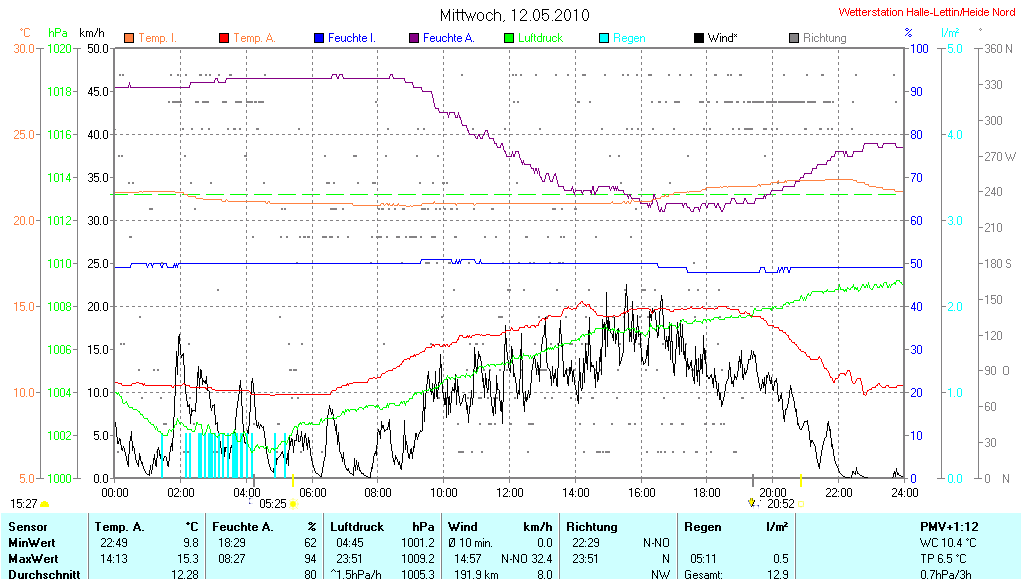Click the chart title Mittwoch, 12.05.2010
1021x579 pixels.
(x=514, y=15)
